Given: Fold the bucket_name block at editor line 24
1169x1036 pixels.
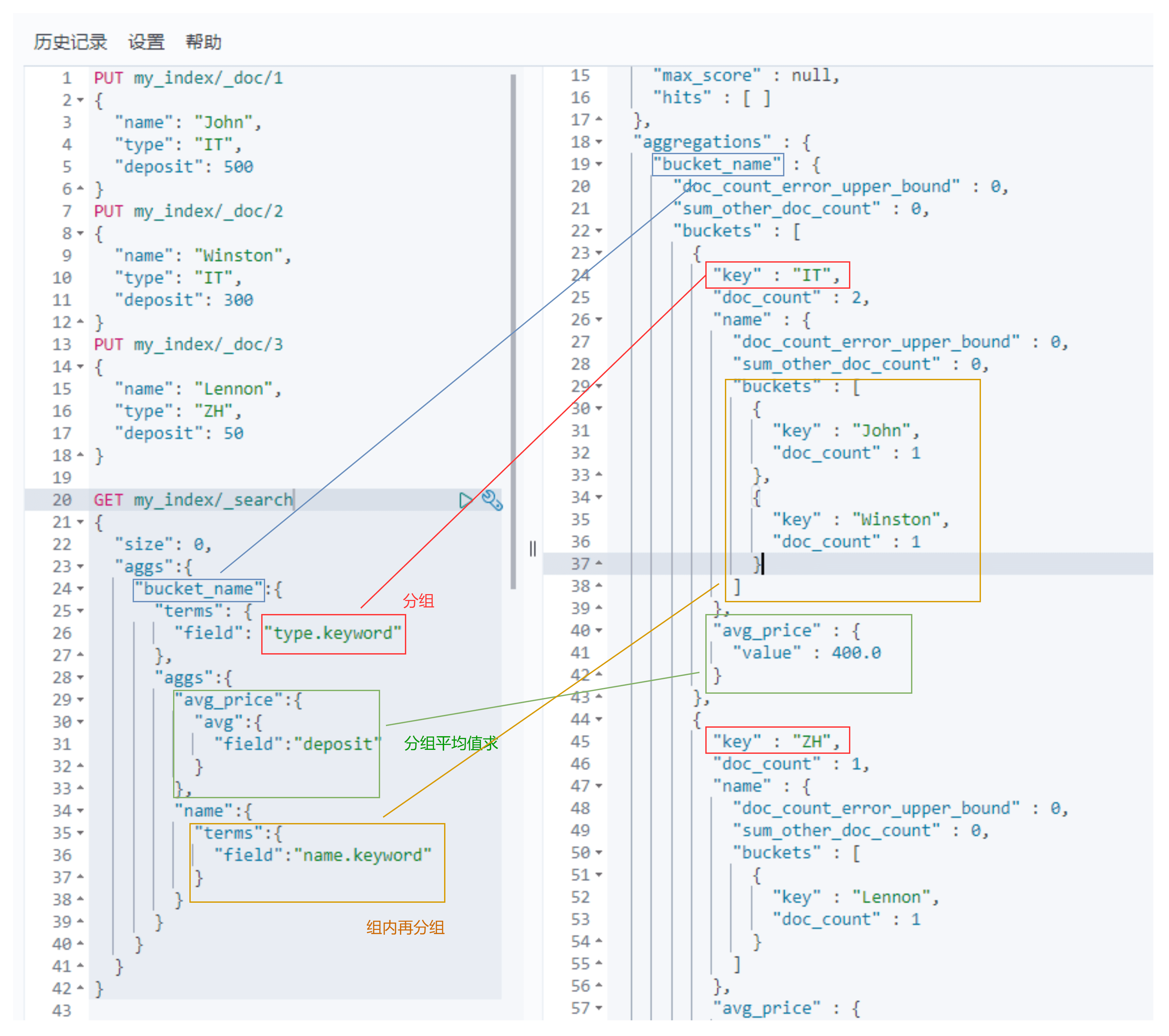Looking at the screenshot, I should click(x=81, y=589).
